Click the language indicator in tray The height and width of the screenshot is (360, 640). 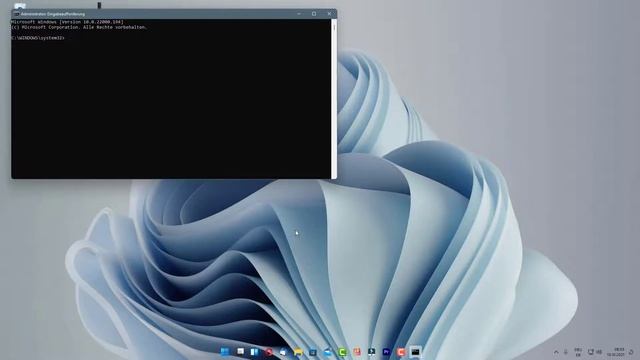(578, 352)
